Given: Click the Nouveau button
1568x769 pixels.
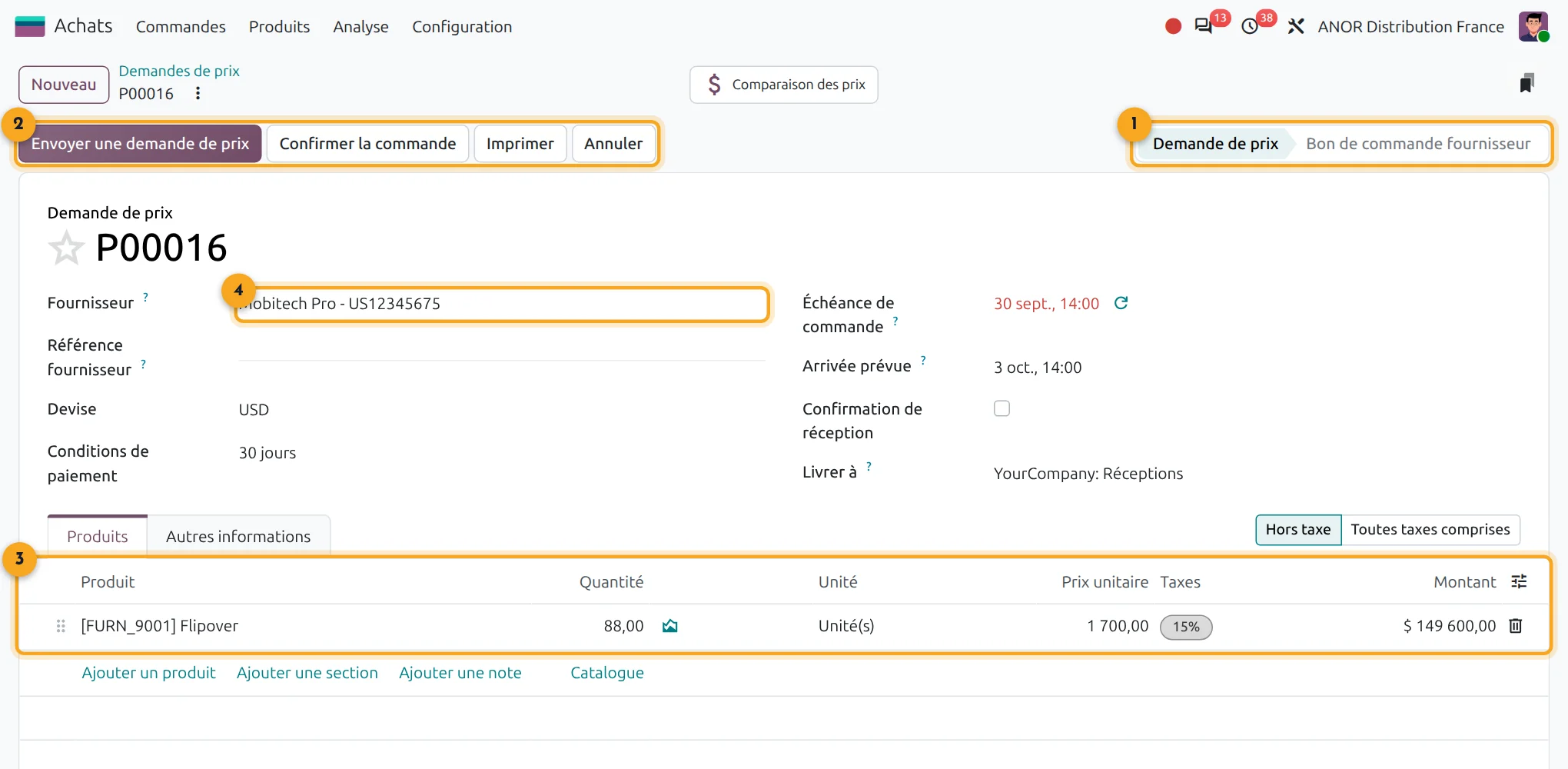Looking at the screenshot, I should click(x=64, y=85).
